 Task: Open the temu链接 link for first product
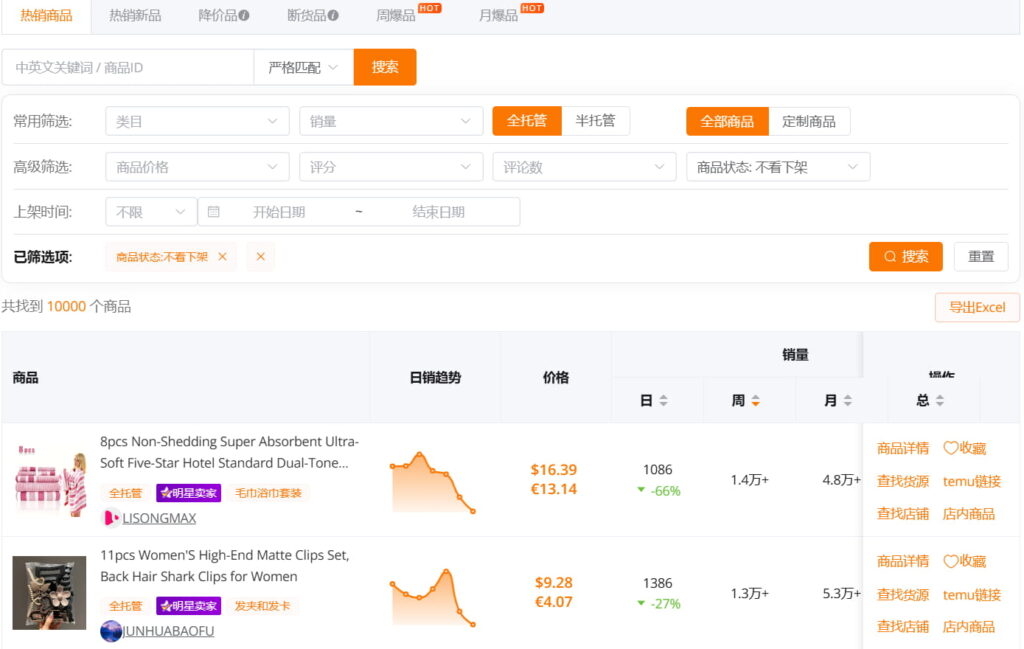[971, 481]
